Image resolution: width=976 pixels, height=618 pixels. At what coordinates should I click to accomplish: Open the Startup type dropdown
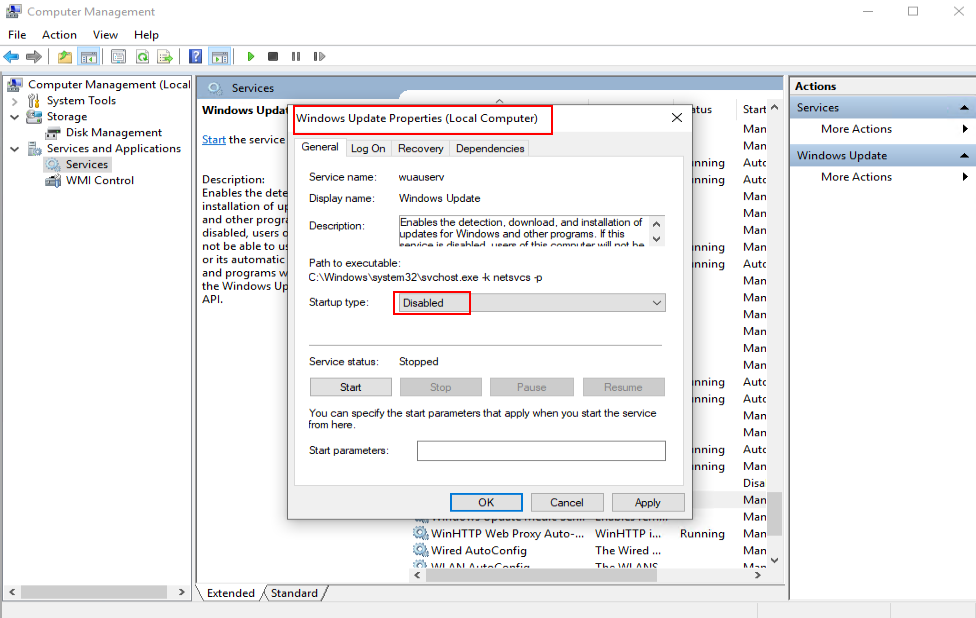point(532,303)
